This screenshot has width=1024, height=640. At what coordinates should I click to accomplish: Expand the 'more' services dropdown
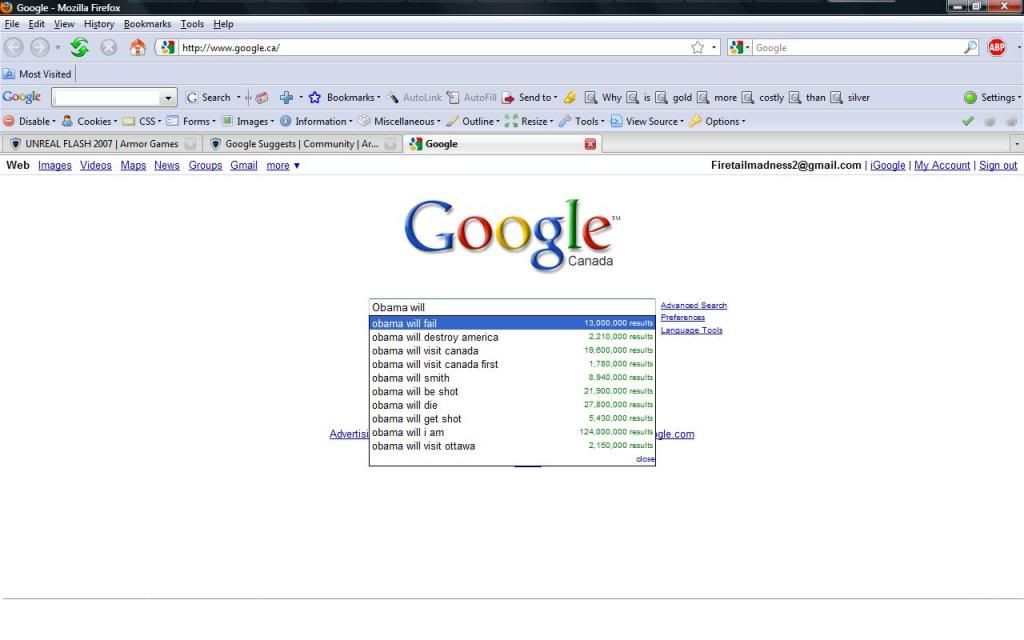283,165
